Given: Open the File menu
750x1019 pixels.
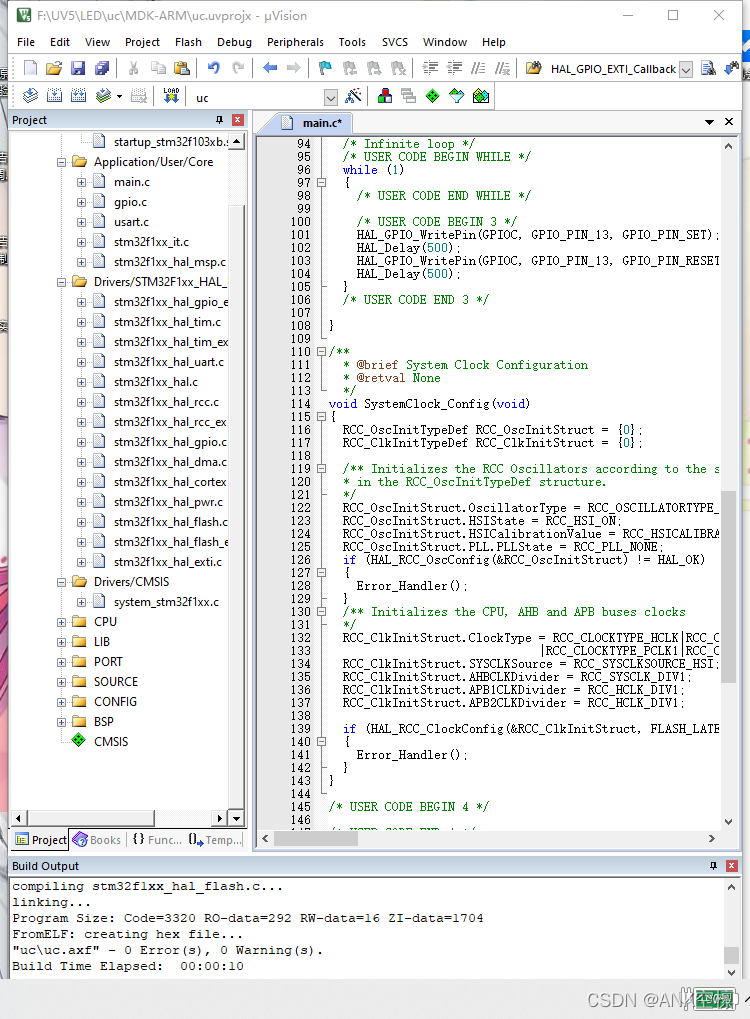Looking at the screenshot, I should point(26,42).
